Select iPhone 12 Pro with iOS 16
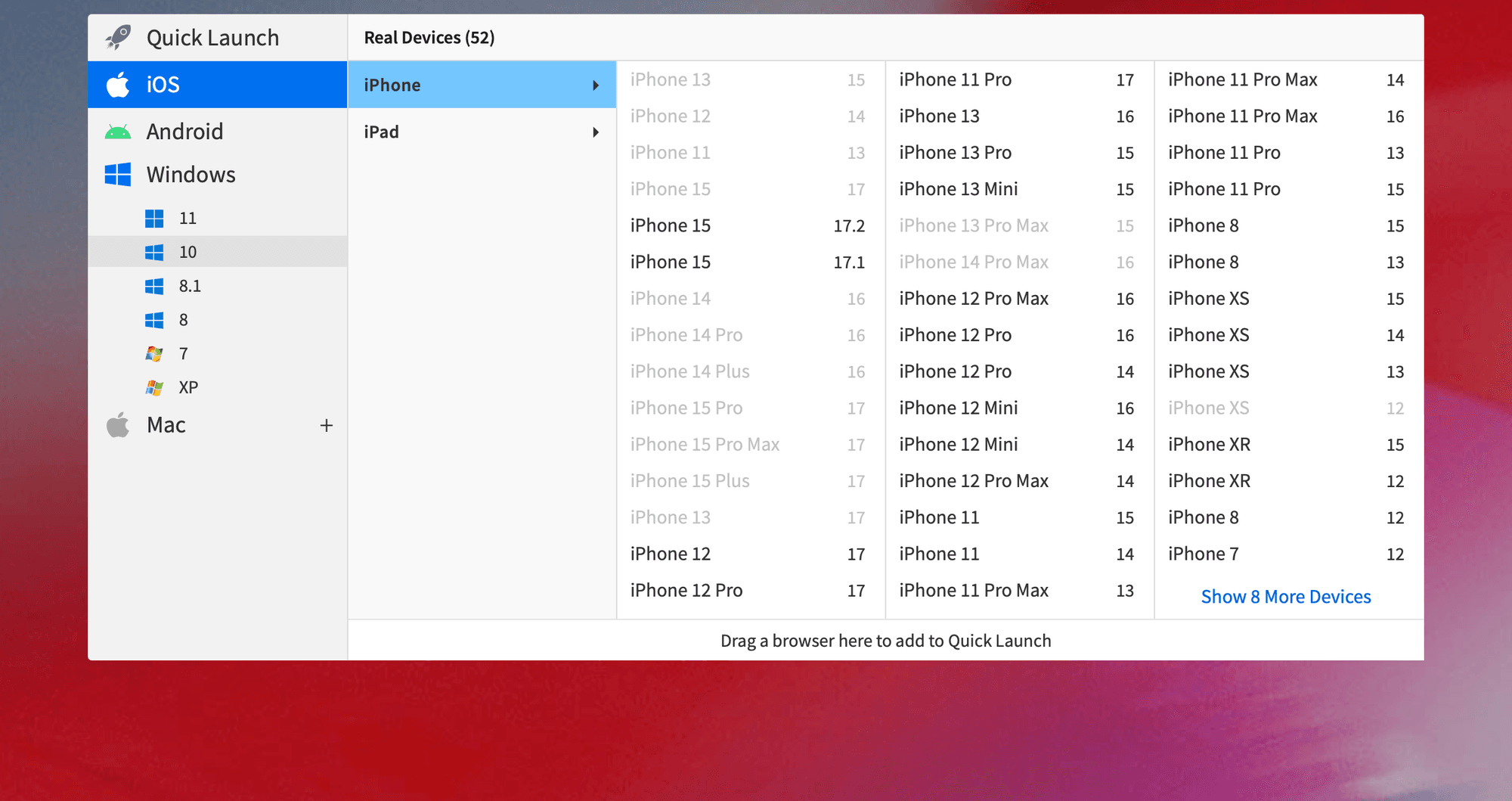The image size is (1512, 801). coord(1020,335)
